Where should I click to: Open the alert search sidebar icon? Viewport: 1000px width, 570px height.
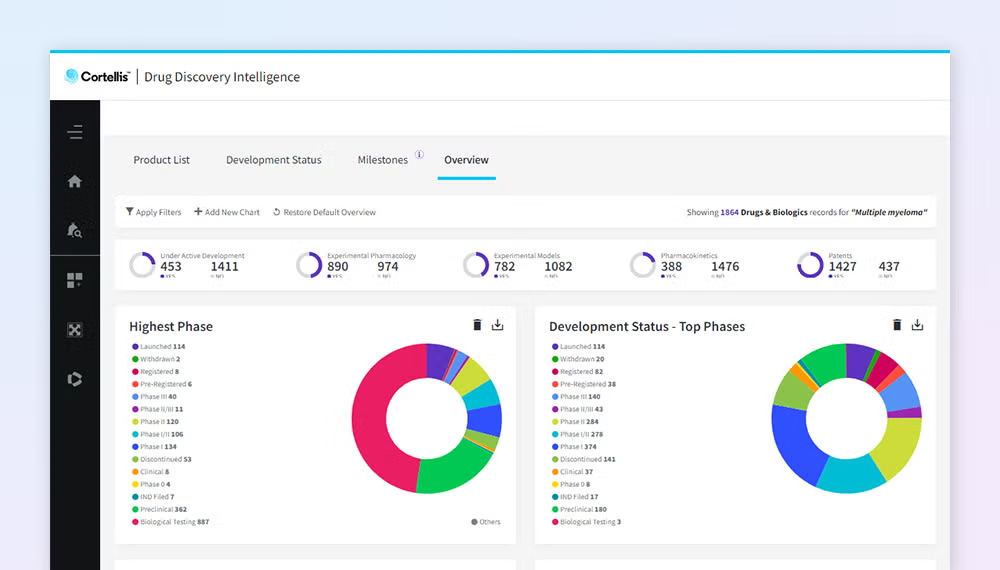tap(75, 230)
